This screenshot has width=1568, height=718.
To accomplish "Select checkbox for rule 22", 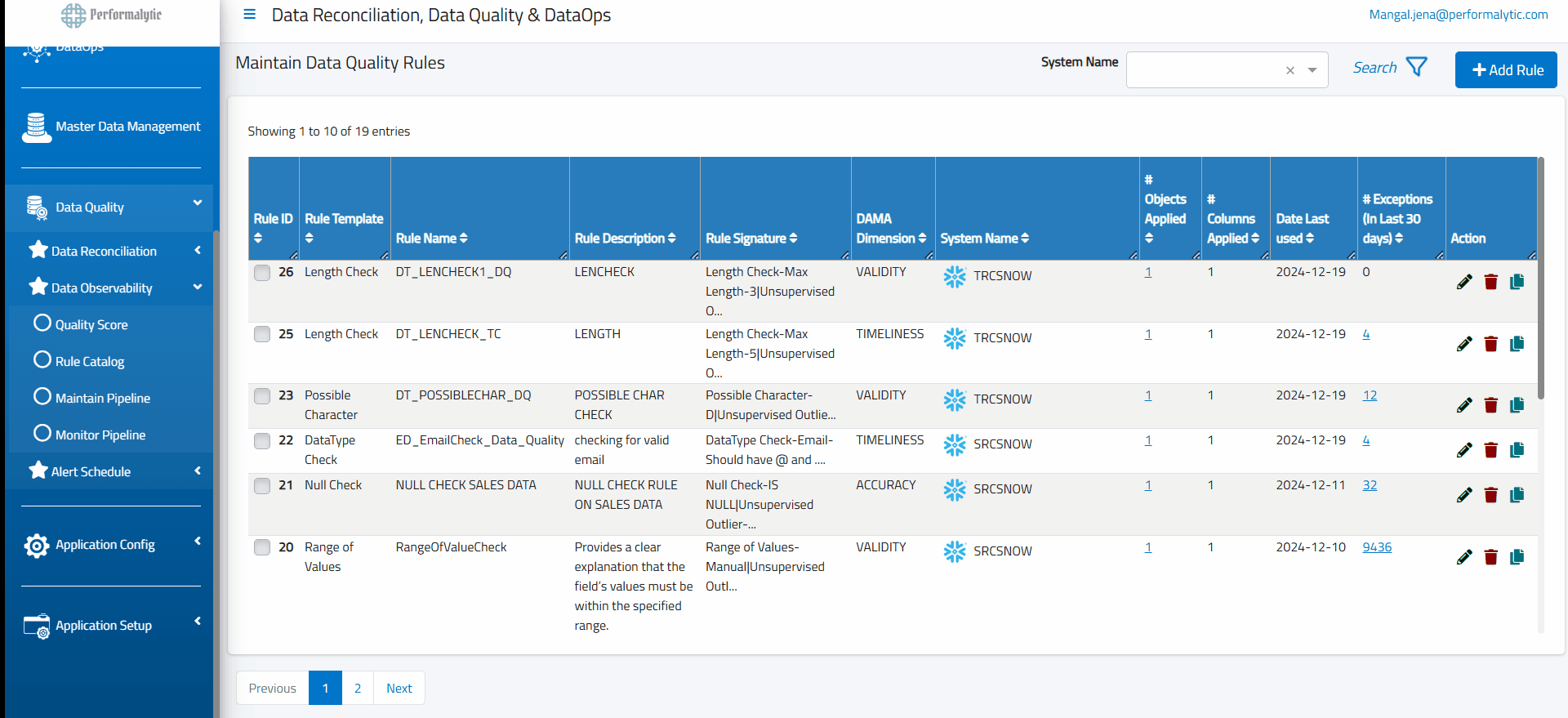I will click(262, 441).
